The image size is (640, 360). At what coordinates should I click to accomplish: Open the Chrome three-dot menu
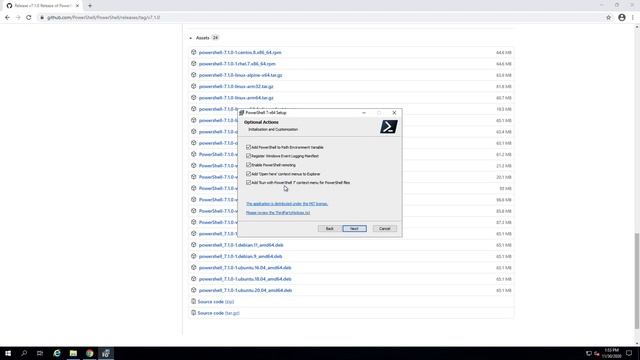[x=633, y=18]
